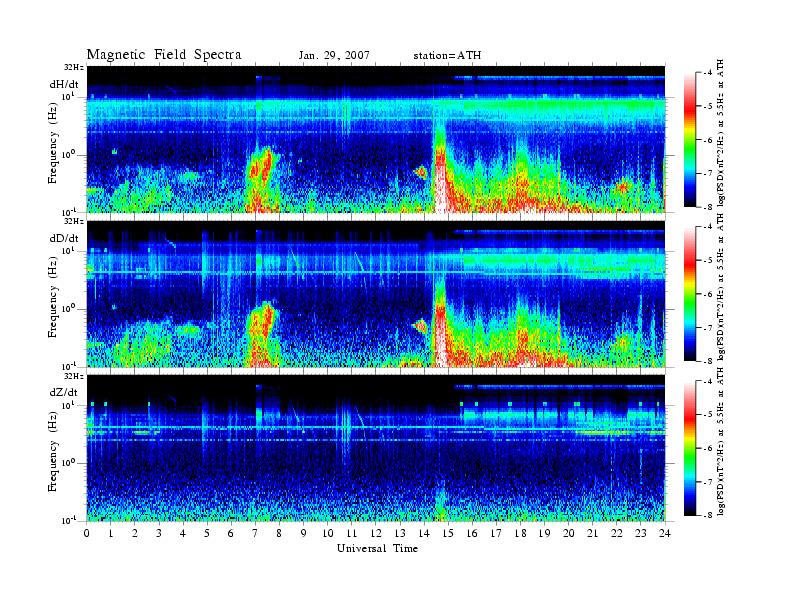Select the date text "Jan. 29, 2007"
Screen dimensions: 792x612
[x=334, y=56]
